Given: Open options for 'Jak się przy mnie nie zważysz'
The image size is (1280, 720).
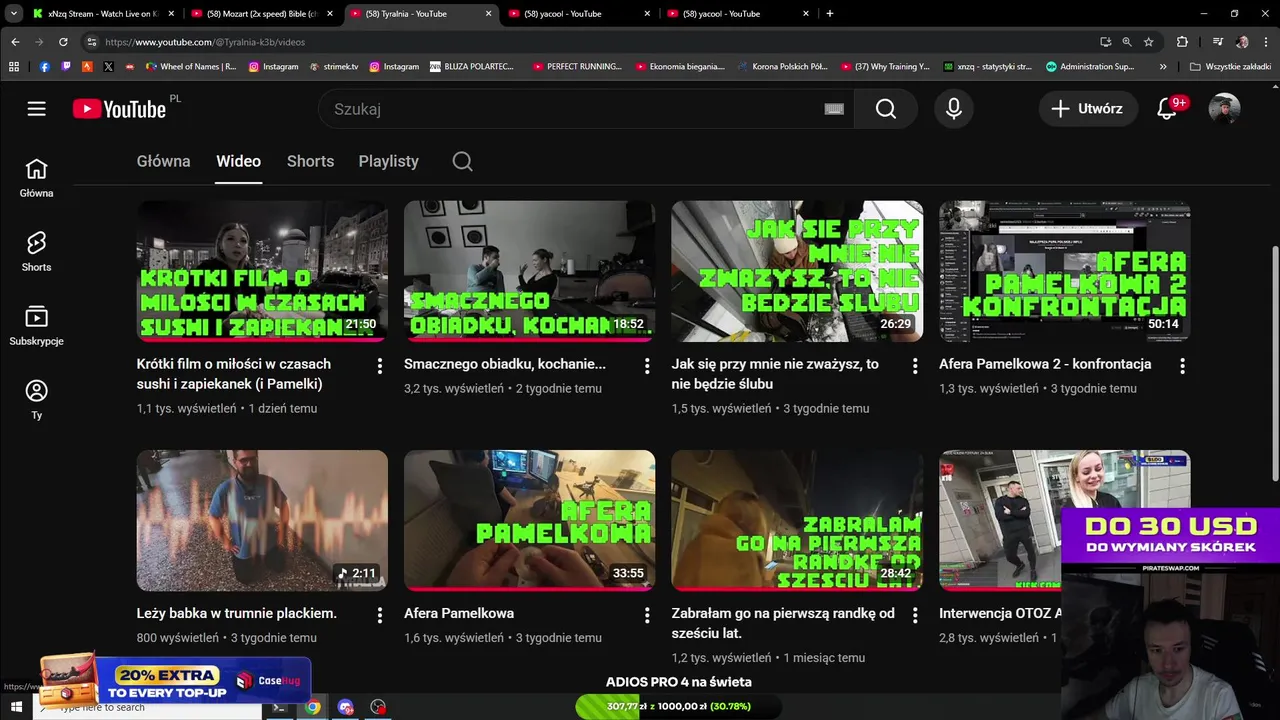Looking at the screenshot, I should pyautogui.click(x=914, y=366).
